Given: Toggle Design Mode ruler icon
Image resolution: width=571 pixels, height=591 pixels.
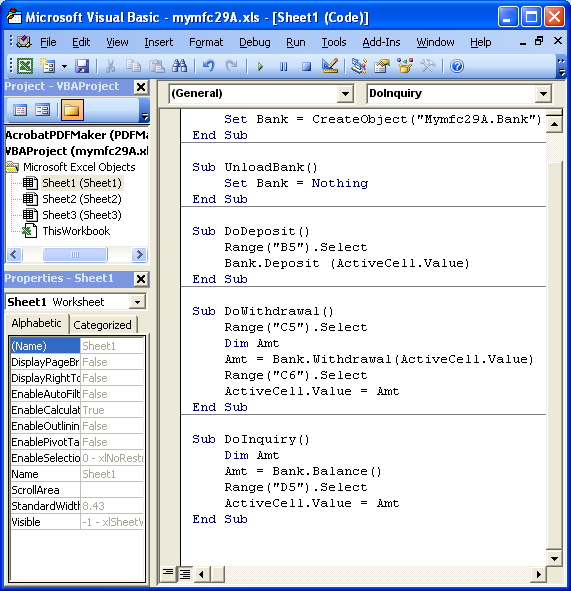Looking at the screenshot, I should point(330,66).
